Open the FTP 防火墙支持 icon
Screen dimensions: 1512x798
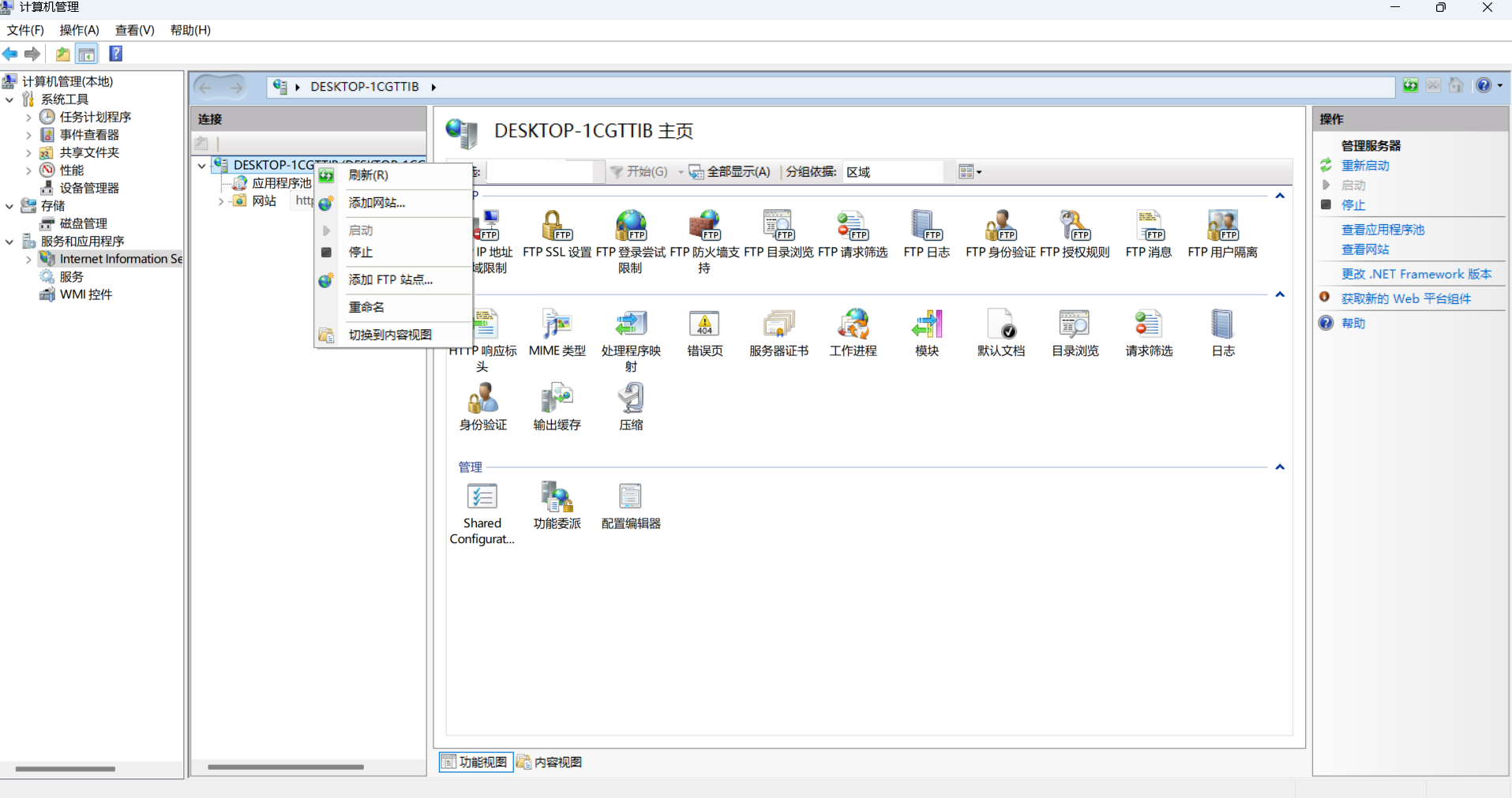[x=704, y=242]
